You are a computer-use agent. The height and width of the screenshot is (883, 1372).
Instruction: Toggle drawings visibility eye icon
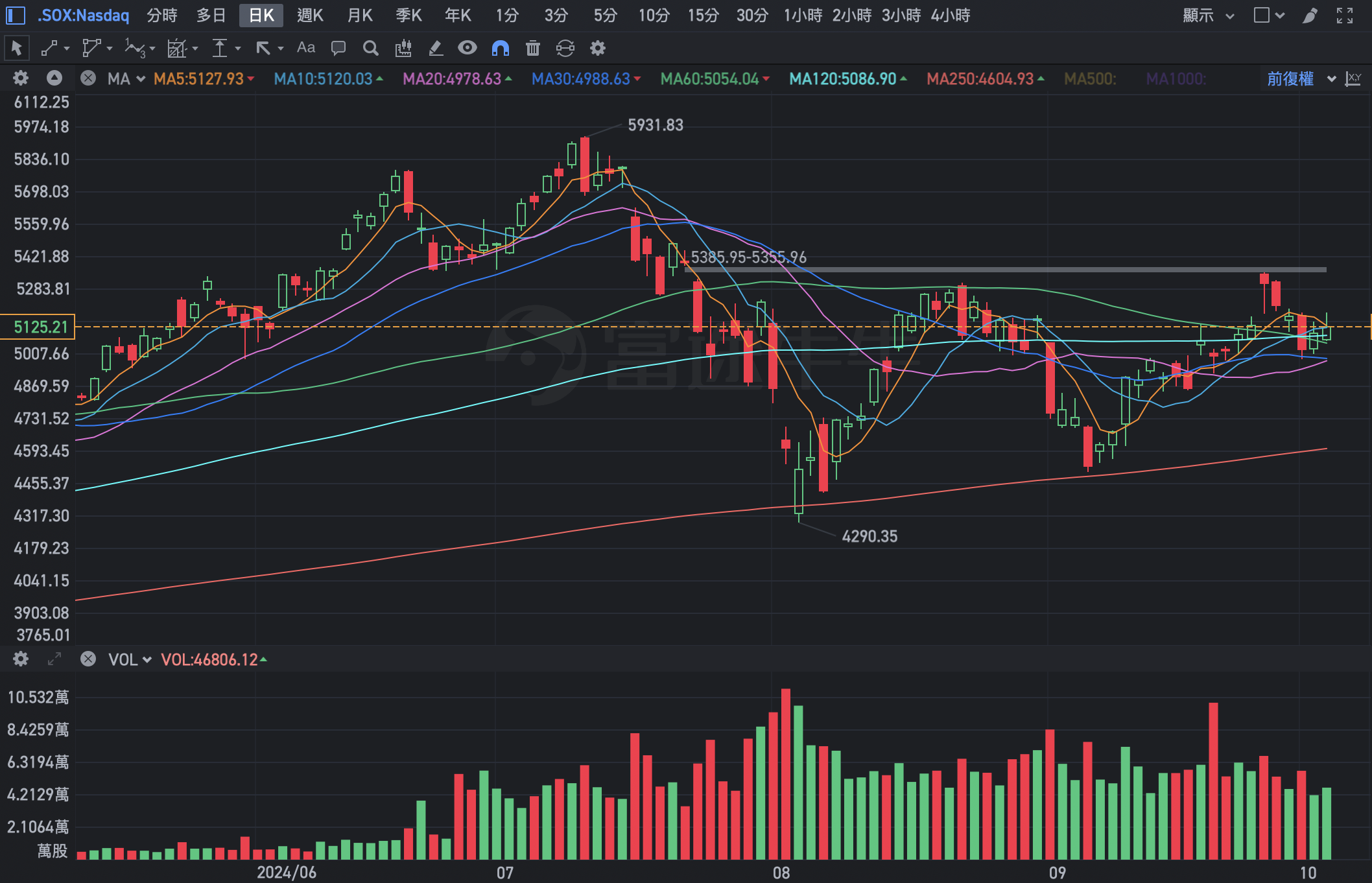coord(467,48)
